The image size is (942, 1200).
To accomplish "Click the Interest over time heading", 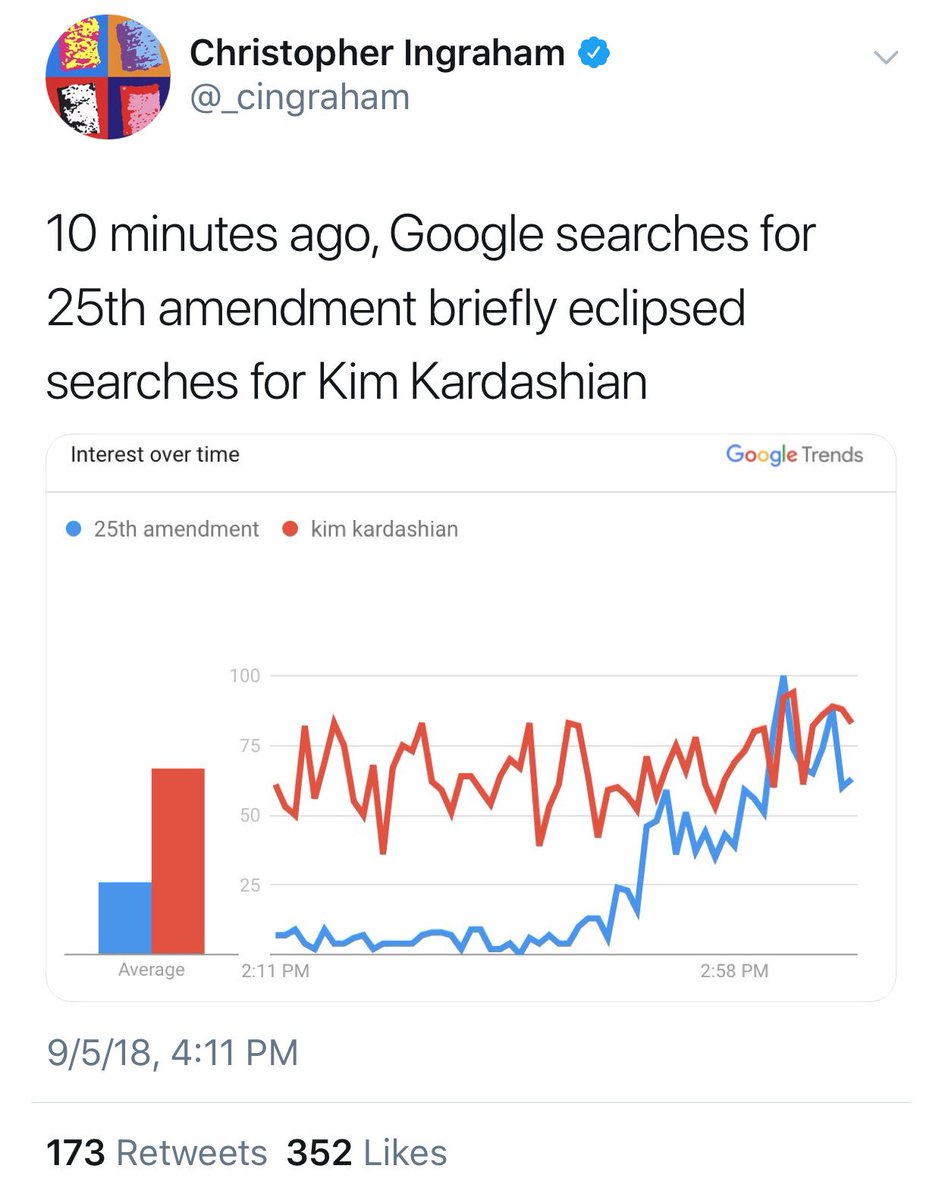I will click(155, 455).
